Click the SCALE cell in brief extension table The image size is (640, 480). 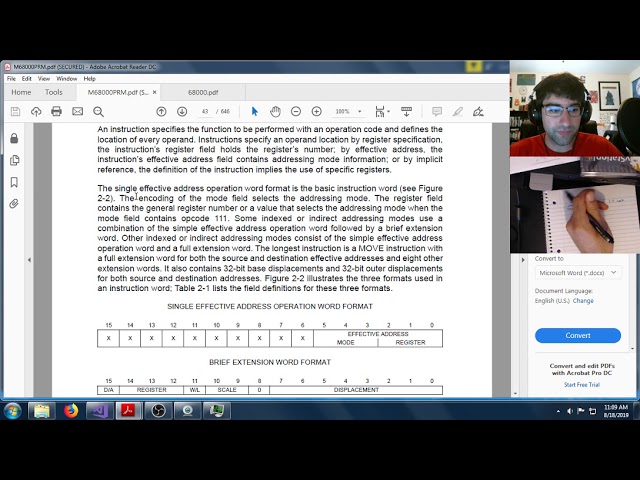coord(227,390)
